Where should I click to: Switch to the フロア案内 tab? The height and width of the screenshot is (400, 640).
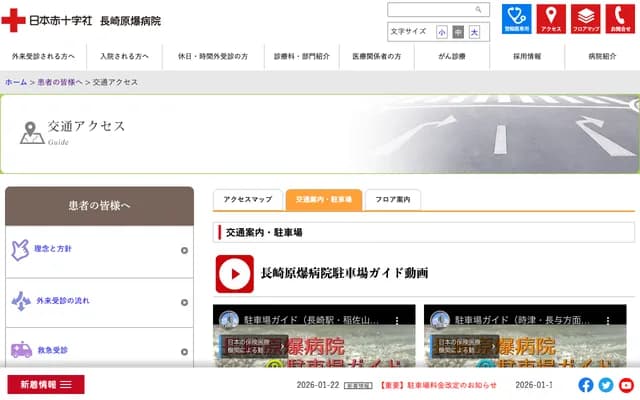click(x=393, y=200)
